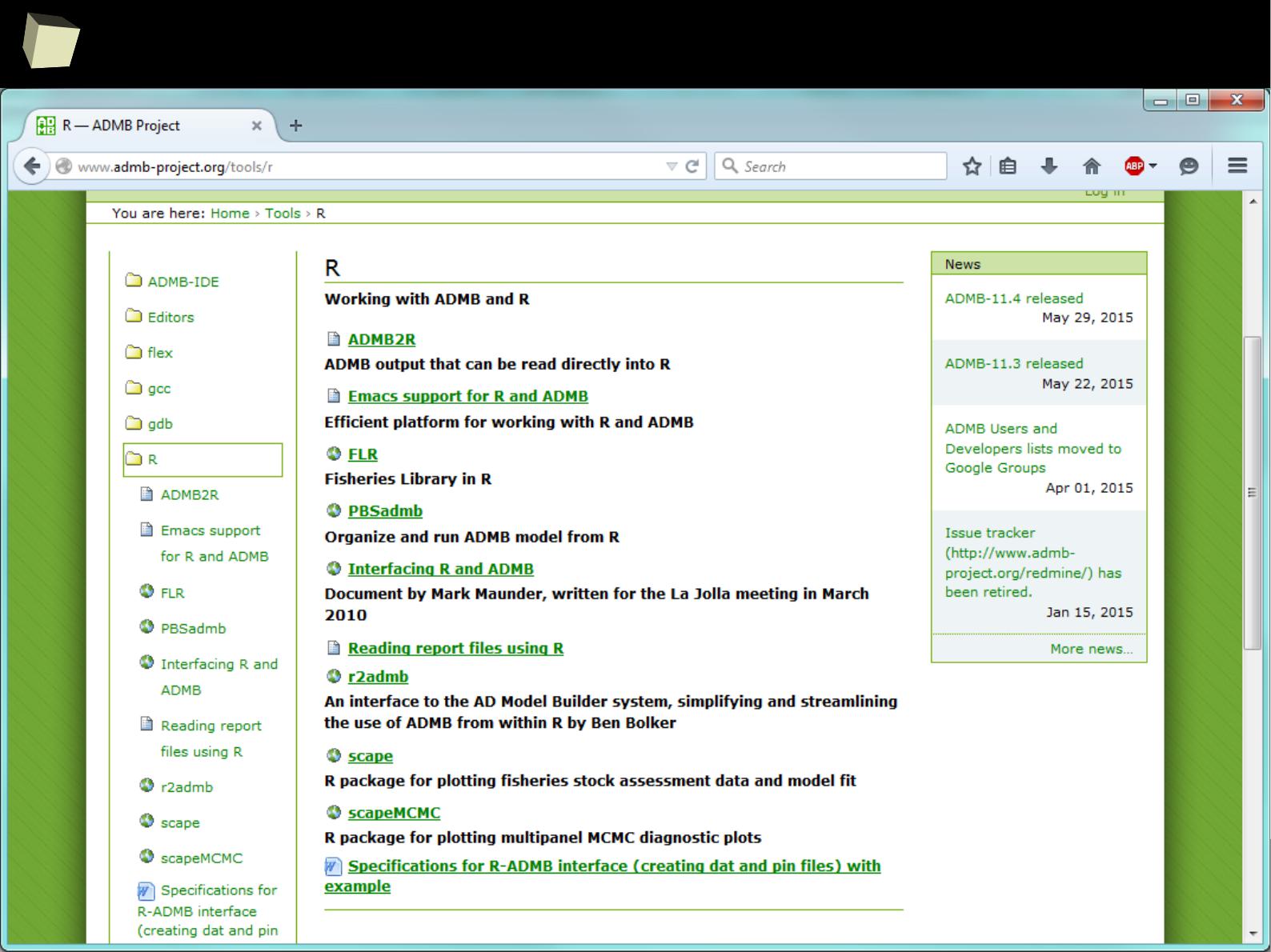Open the flex sidebar folder
The width and height of the screenshot is (1271, 952).
[160, 353]
